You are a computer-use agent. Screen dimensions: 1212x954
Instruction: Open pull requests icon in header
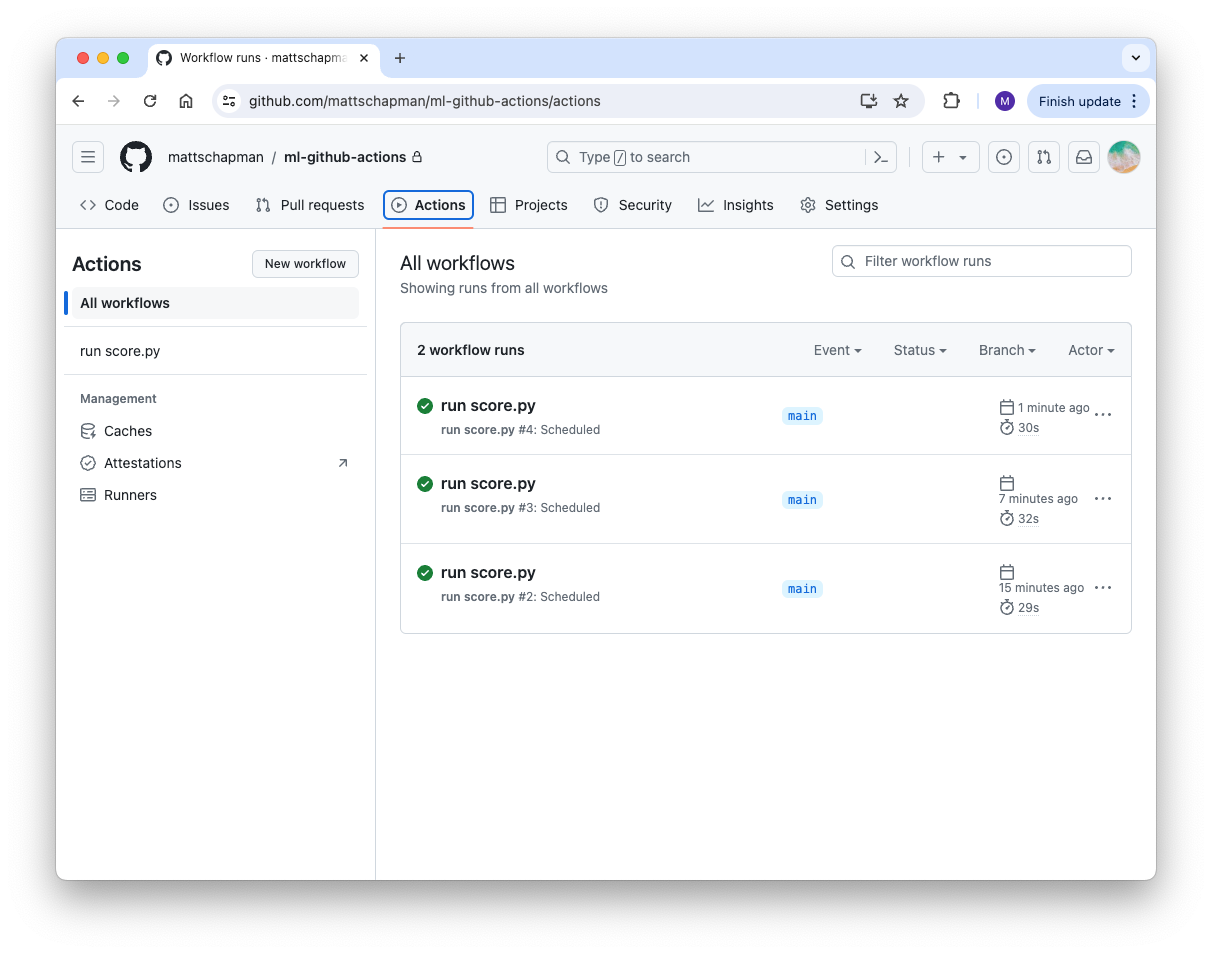(1044, 157)
